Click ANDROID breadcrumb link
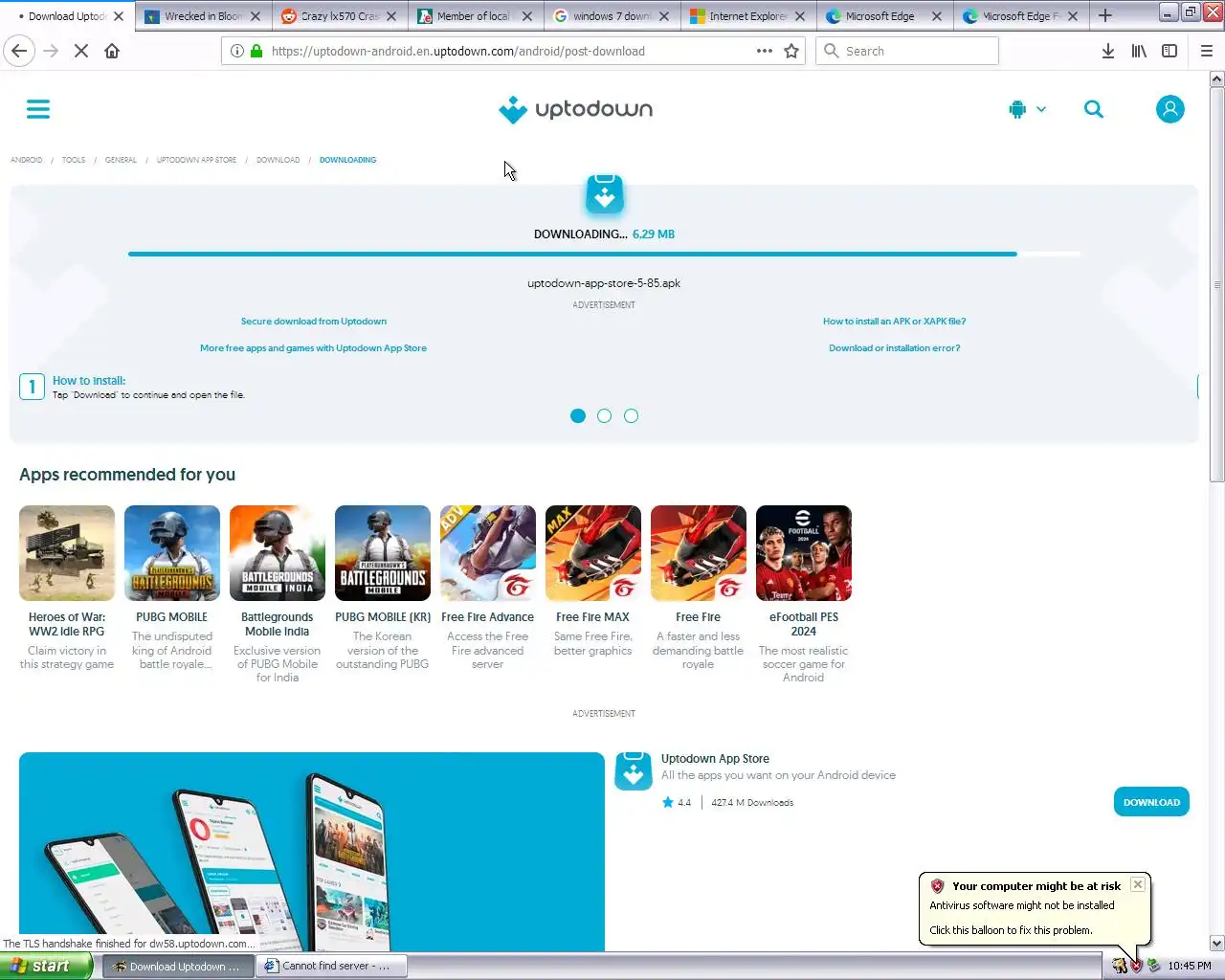1225x980 pixels. [x=27, y=160]
